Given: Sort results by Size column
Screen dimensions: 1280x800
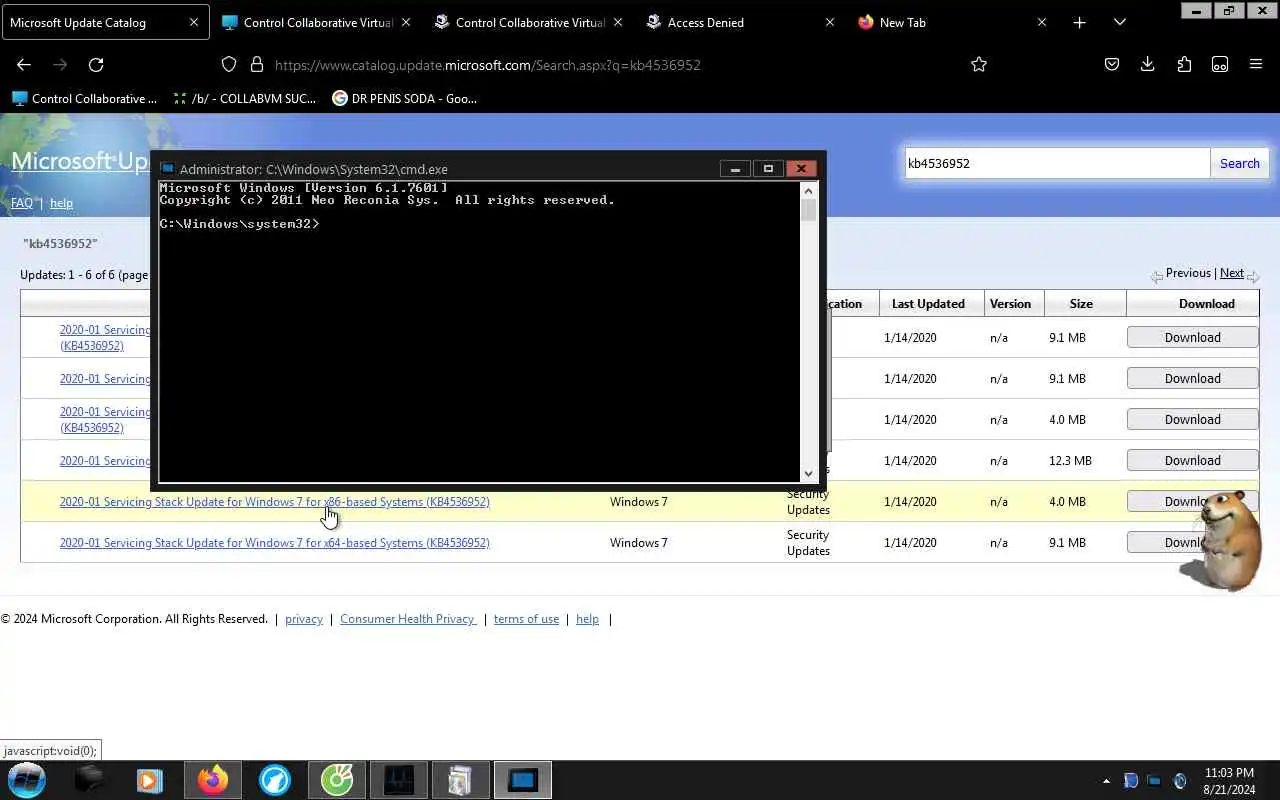Looking at the screenshot, I should pyautogui.click(x=1081, y=303).
